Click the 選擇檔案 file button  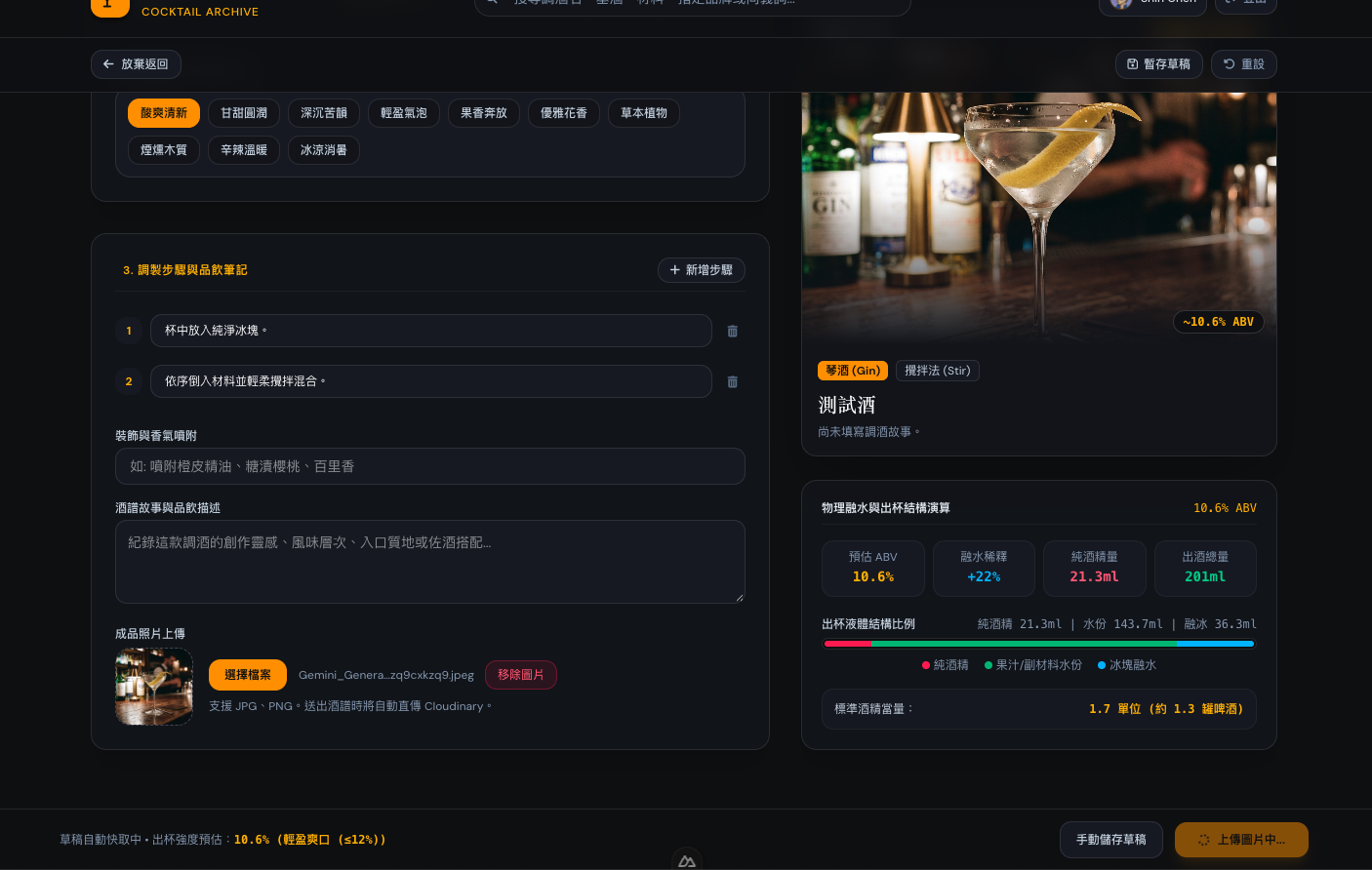(x=248, y=675)
